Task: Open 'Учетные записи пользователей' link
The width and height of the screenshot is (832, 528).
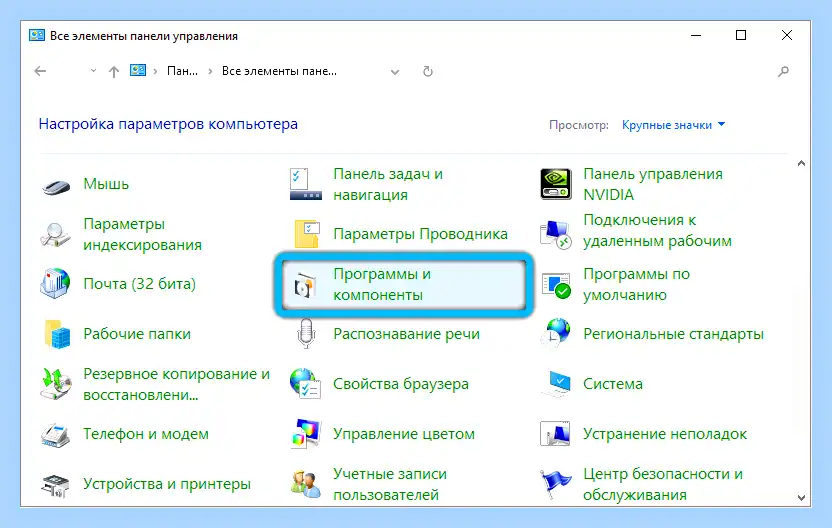Action: coord(390,484)
